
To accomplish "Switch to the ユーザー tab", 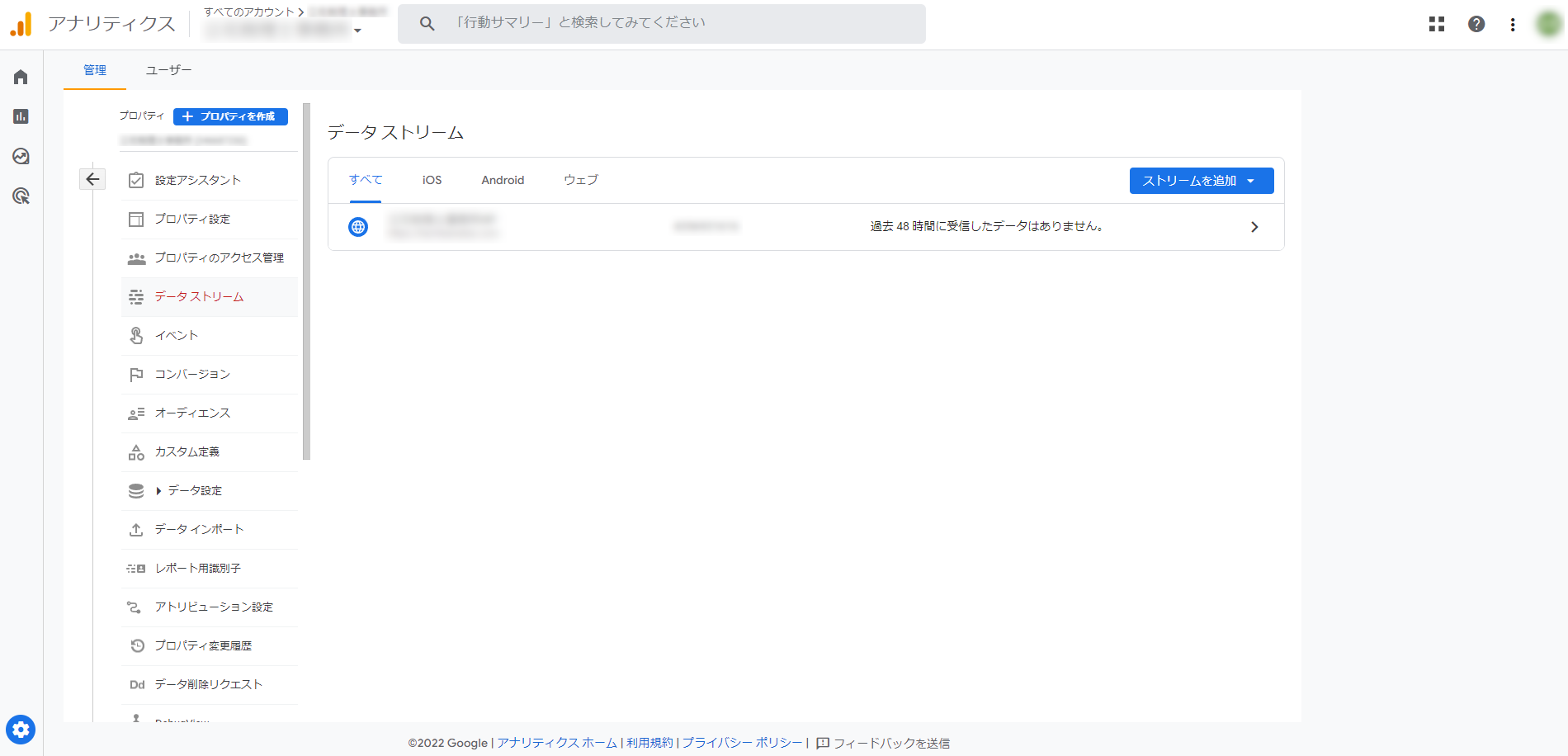I will 168,70.
